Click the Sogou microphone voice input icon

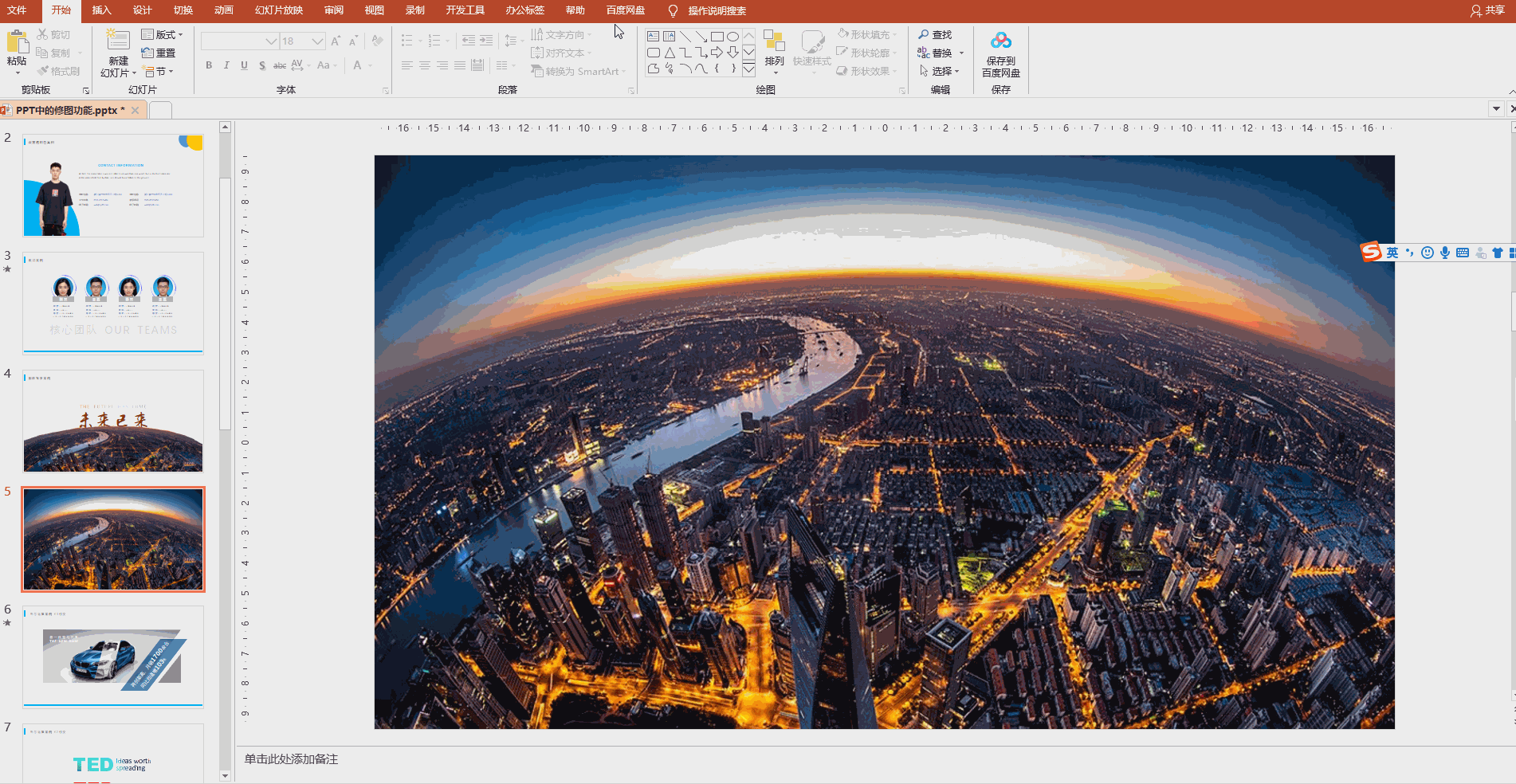(1445, 253)
